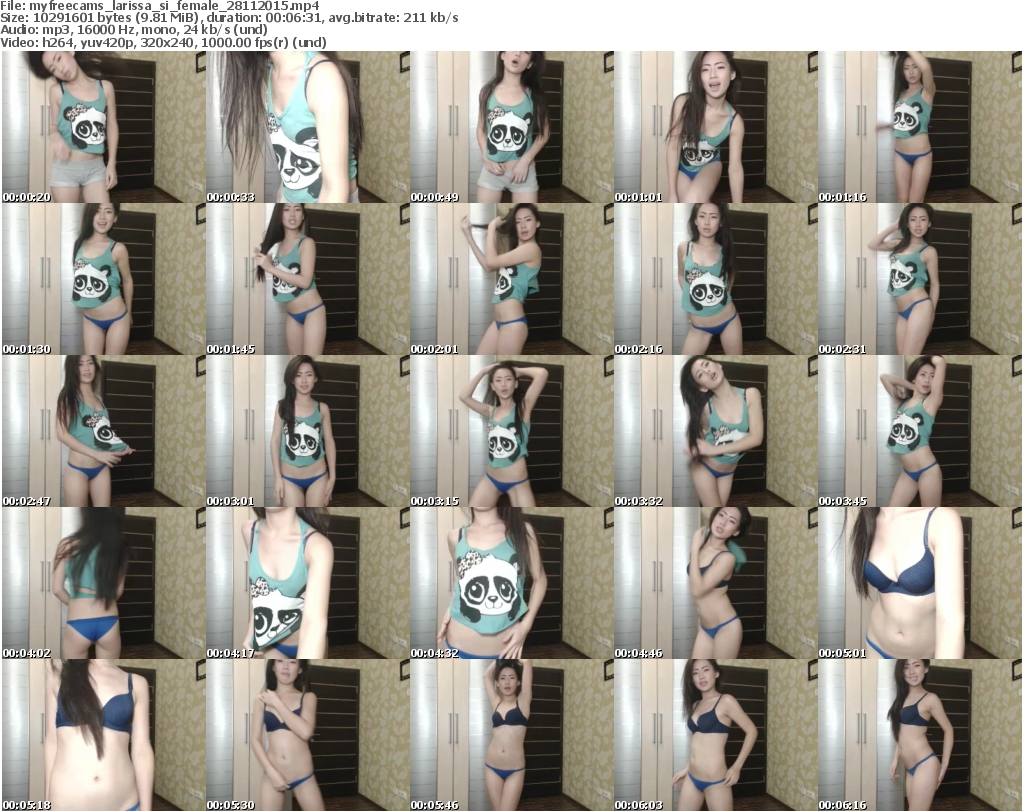Select the thumbnail stamped 00:04:46
1024x811 pixels.
(x=715, y=583)
